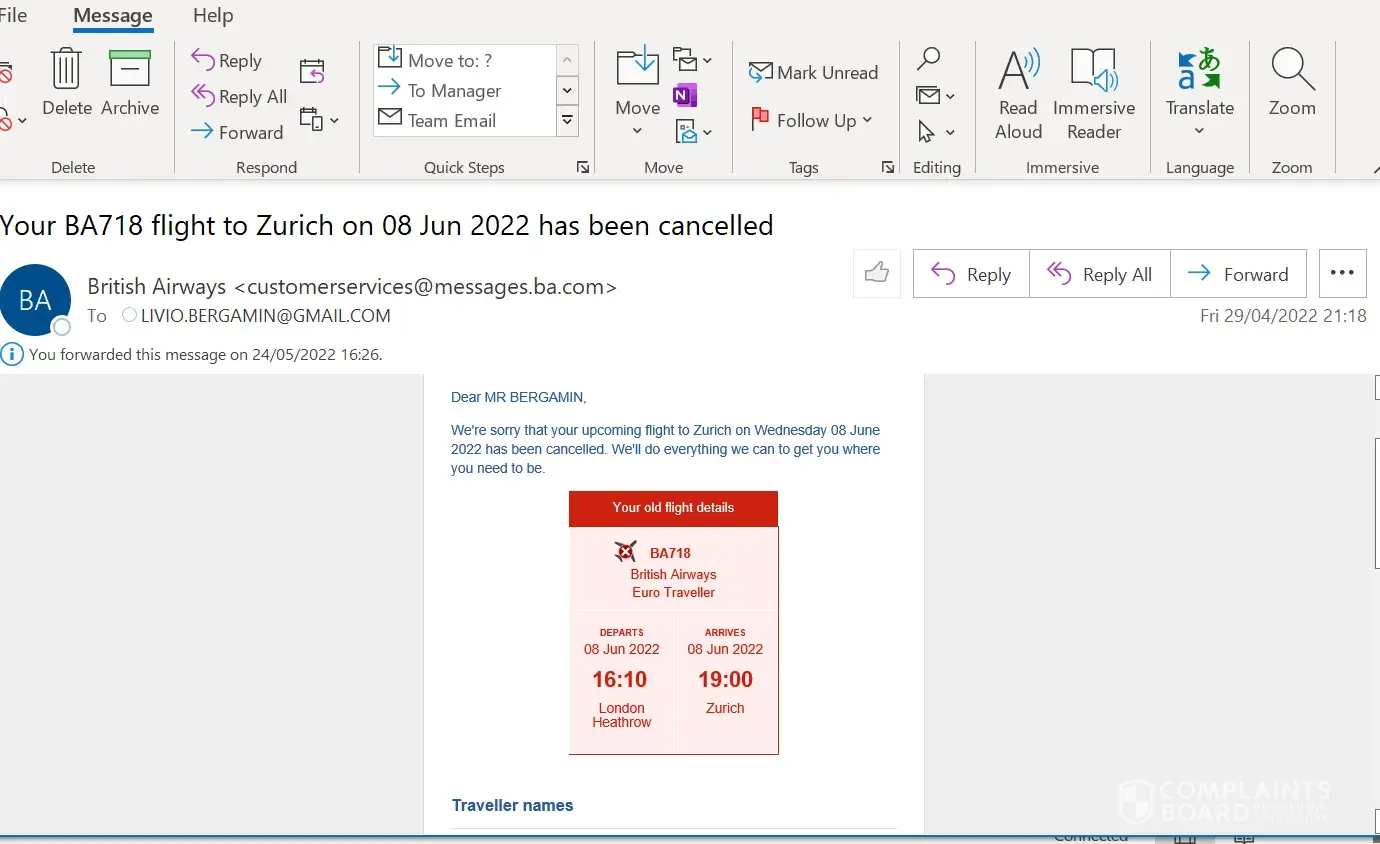Open the Related dropdown in Editing group

click(x=935, y=96)
